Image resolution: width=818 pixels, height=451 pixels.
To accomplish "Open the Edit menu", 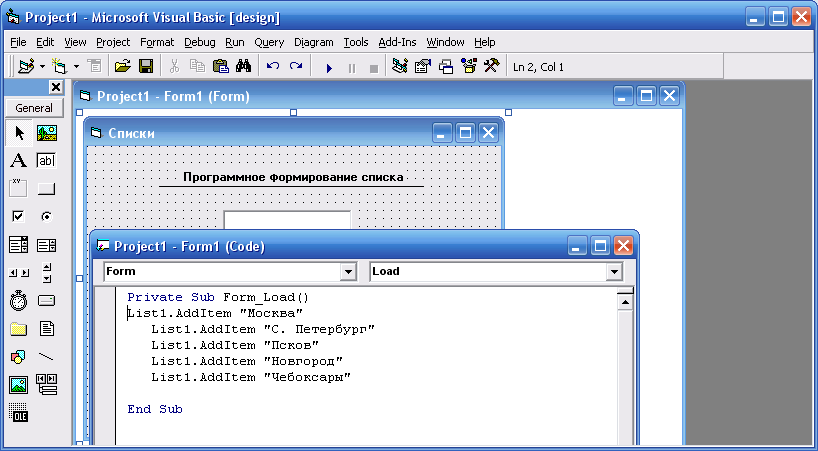I will coord(45,42).
